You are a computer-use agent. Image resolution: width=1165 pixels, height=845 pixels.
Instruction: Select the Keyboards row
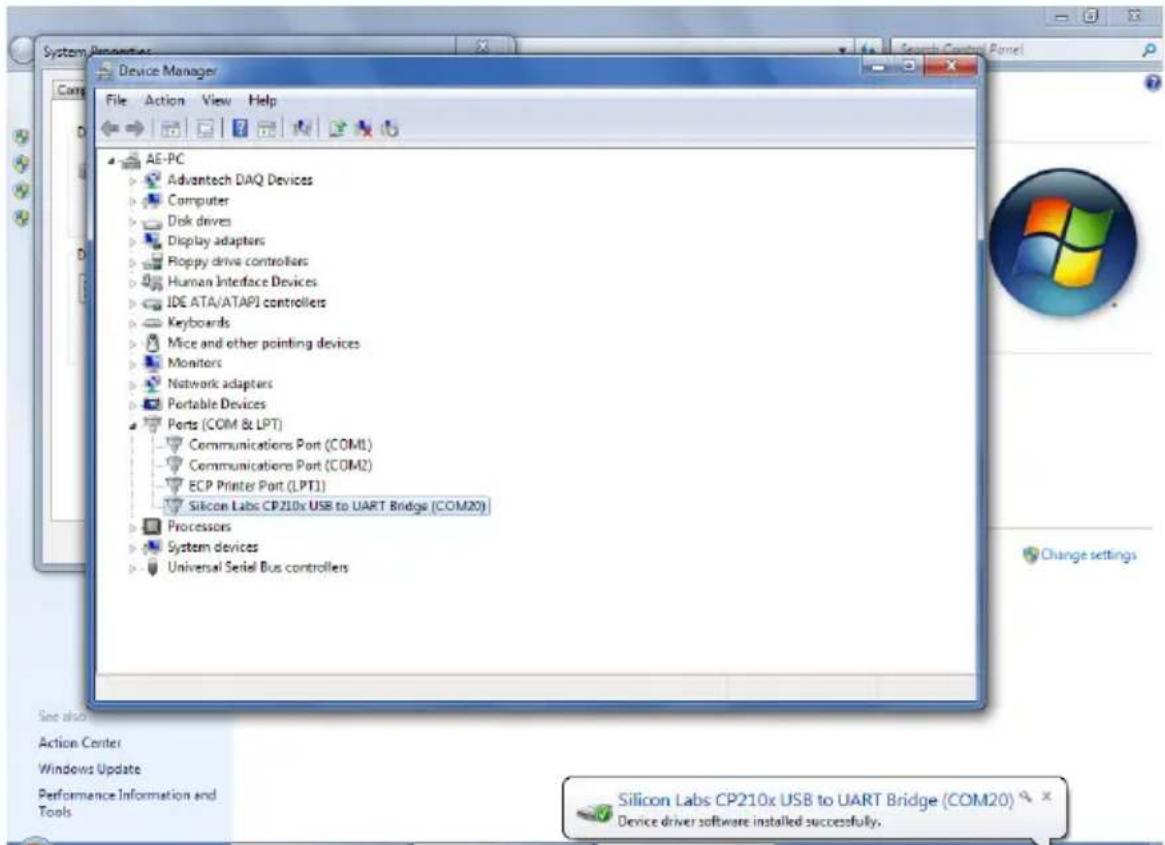pyautogui.click(x=198, y=323)
